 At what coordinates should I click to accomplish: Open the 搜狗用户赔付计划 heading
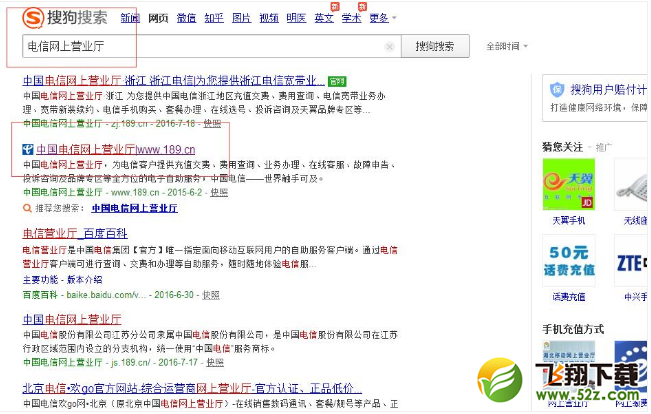click(609, 89)
